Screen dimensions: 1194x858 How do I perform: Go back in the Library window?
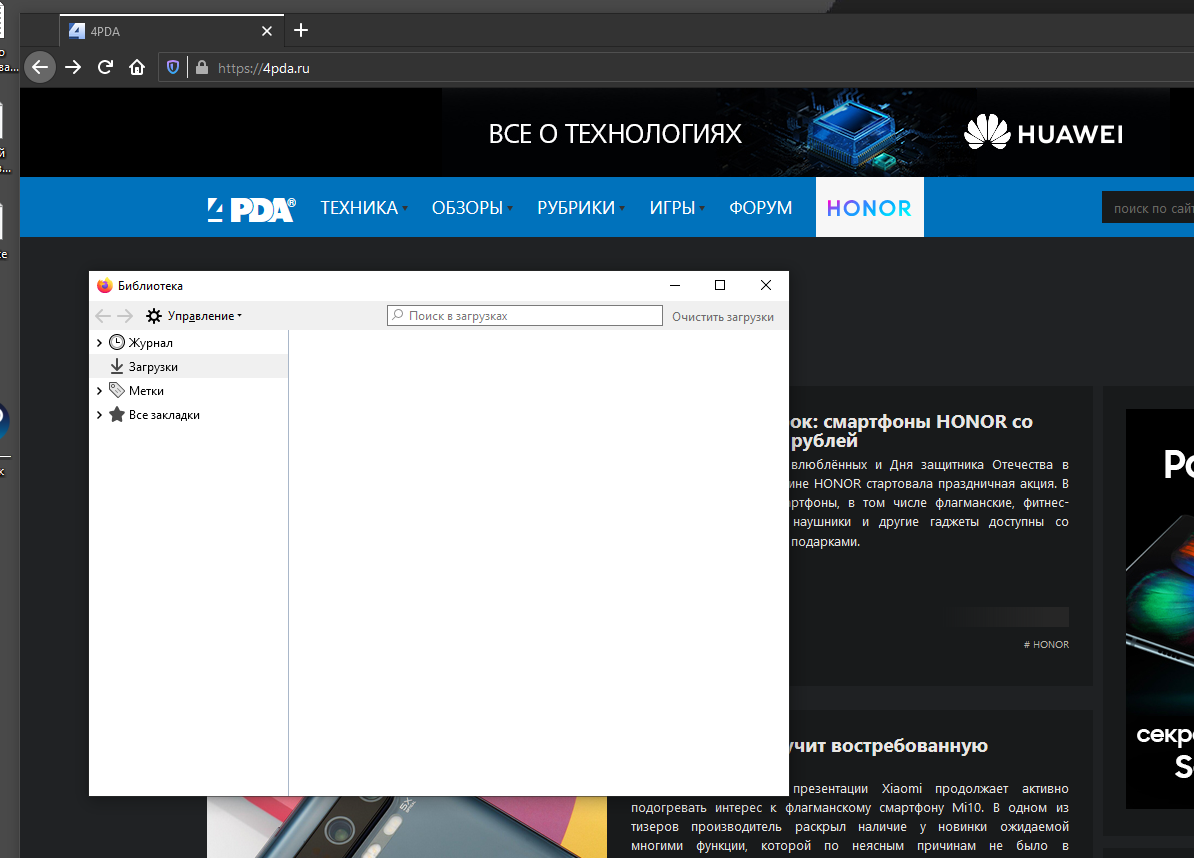[x=104, y=316]
